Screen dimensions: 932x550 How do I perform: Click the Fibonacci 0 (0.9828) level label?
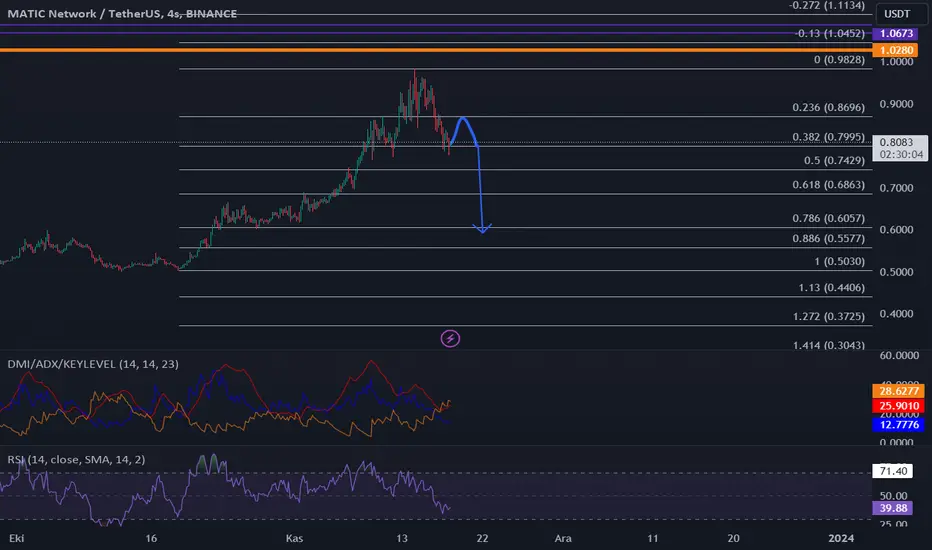tap(839, 59)
